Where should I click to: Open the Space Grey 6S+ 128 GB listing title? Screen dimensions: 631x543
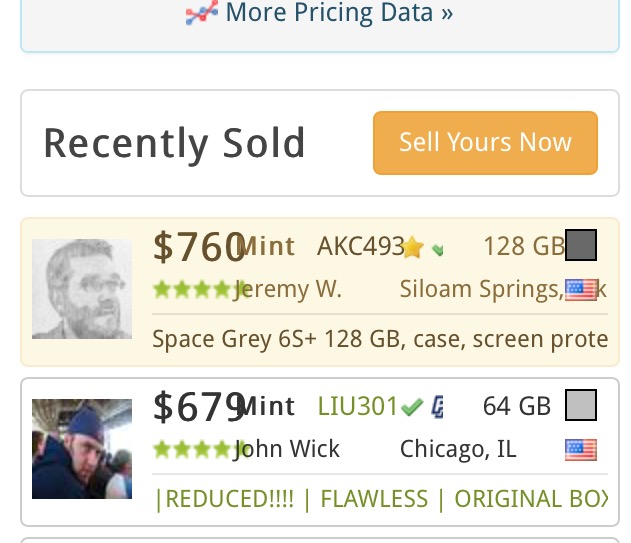click(380, 339)
